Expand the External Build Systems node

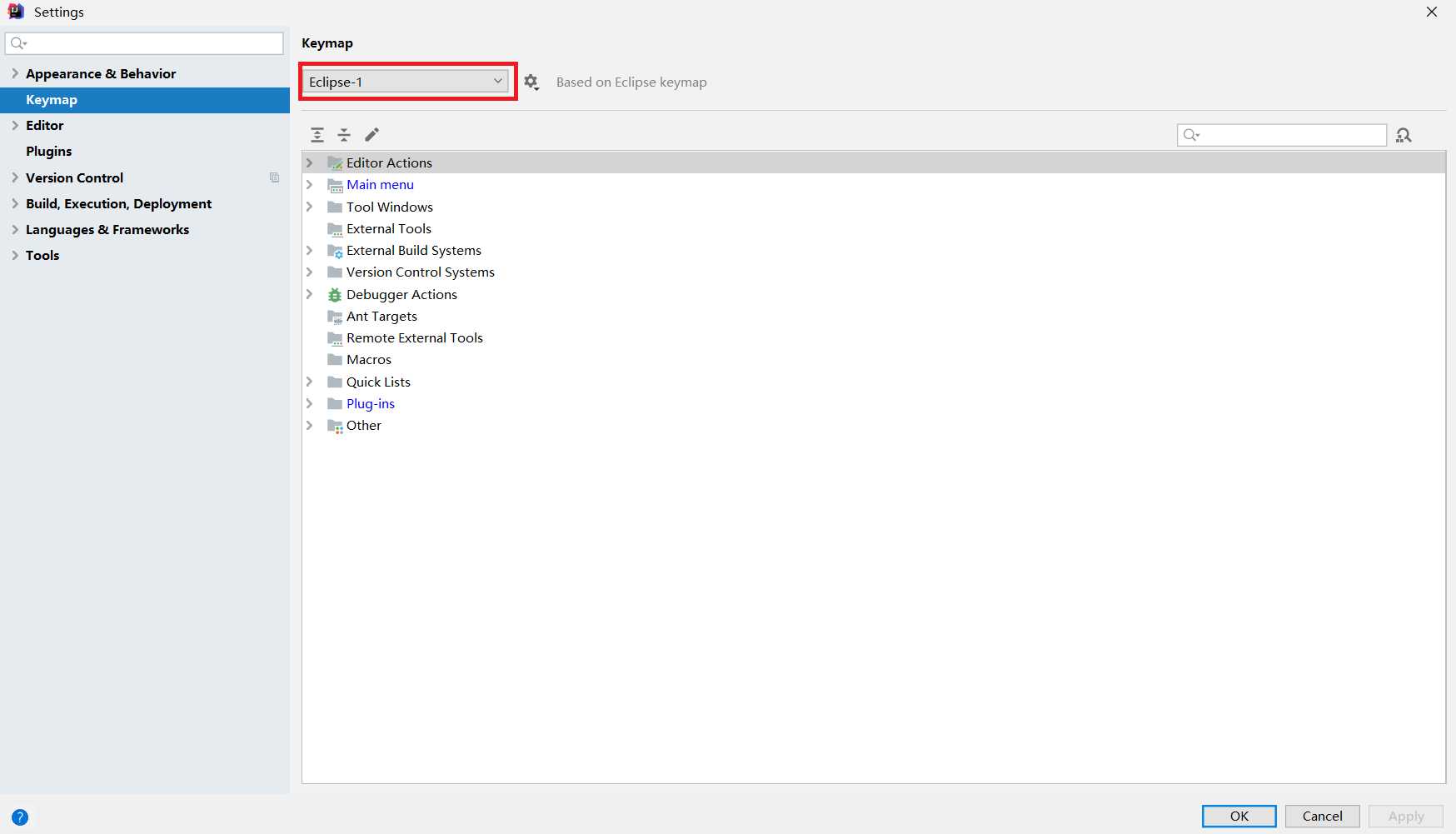310,250
